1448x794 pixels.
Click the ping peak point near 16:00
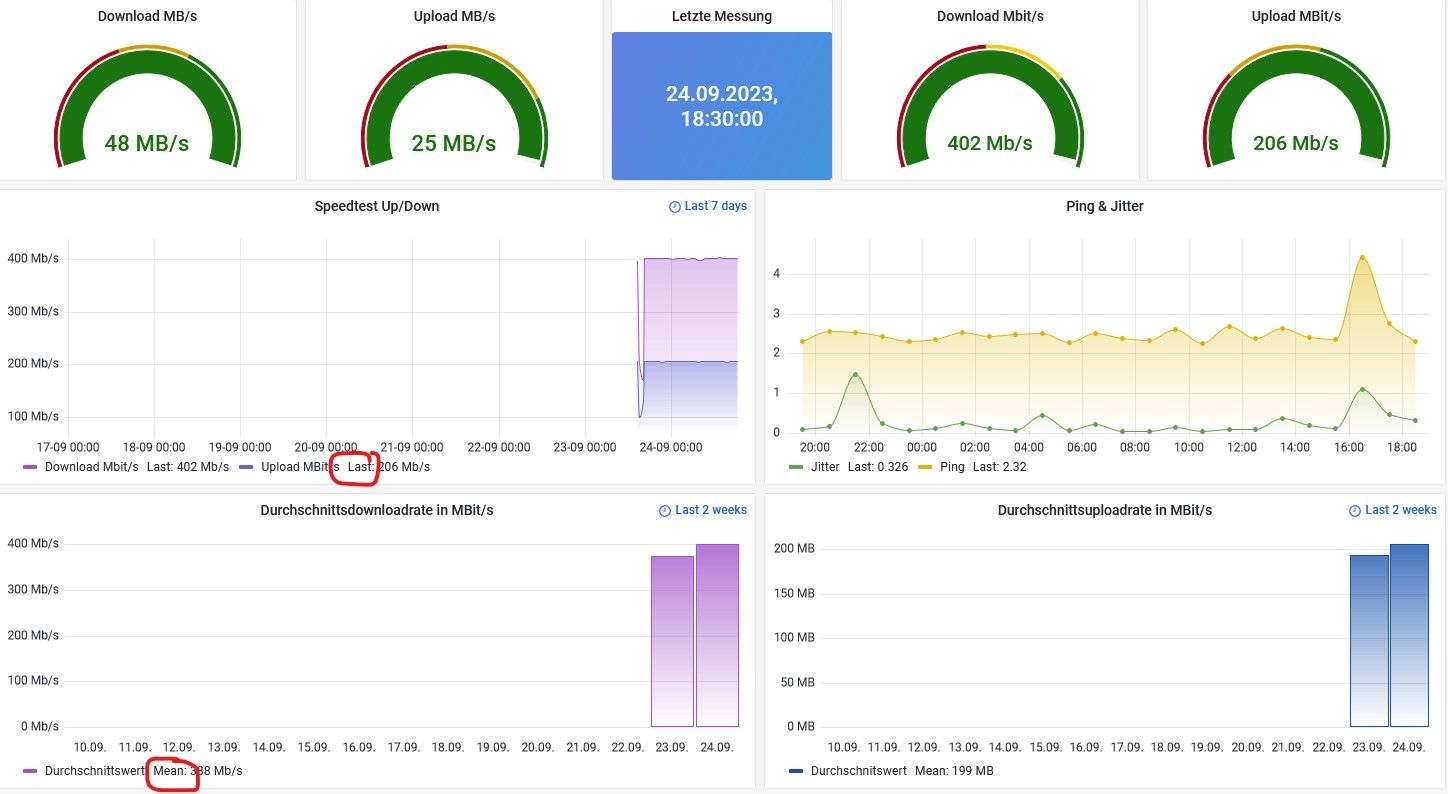1362,257
